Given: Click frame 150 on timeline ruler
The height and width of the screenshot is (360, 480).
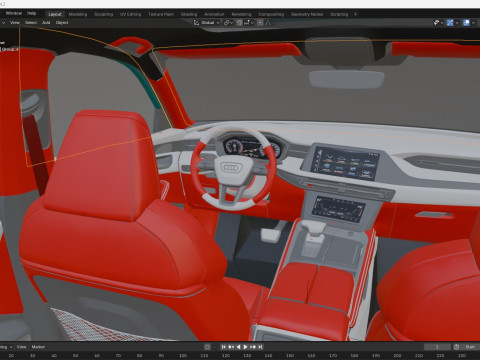Looking at the screenshot, I should coord(290,356).
